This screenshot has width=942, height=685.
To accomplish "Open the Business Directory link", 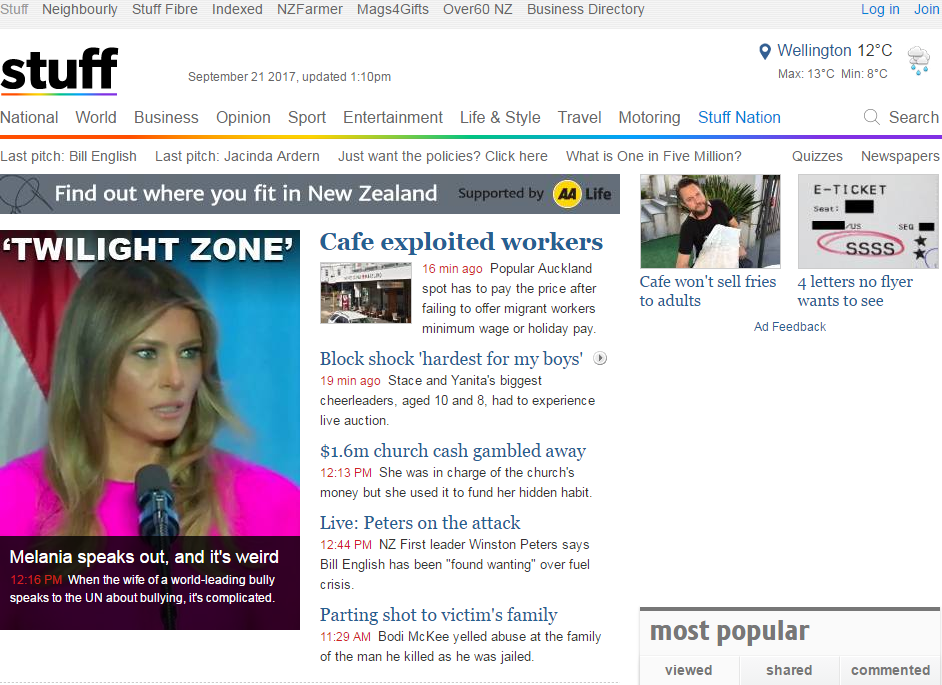I will click(586, 10).
